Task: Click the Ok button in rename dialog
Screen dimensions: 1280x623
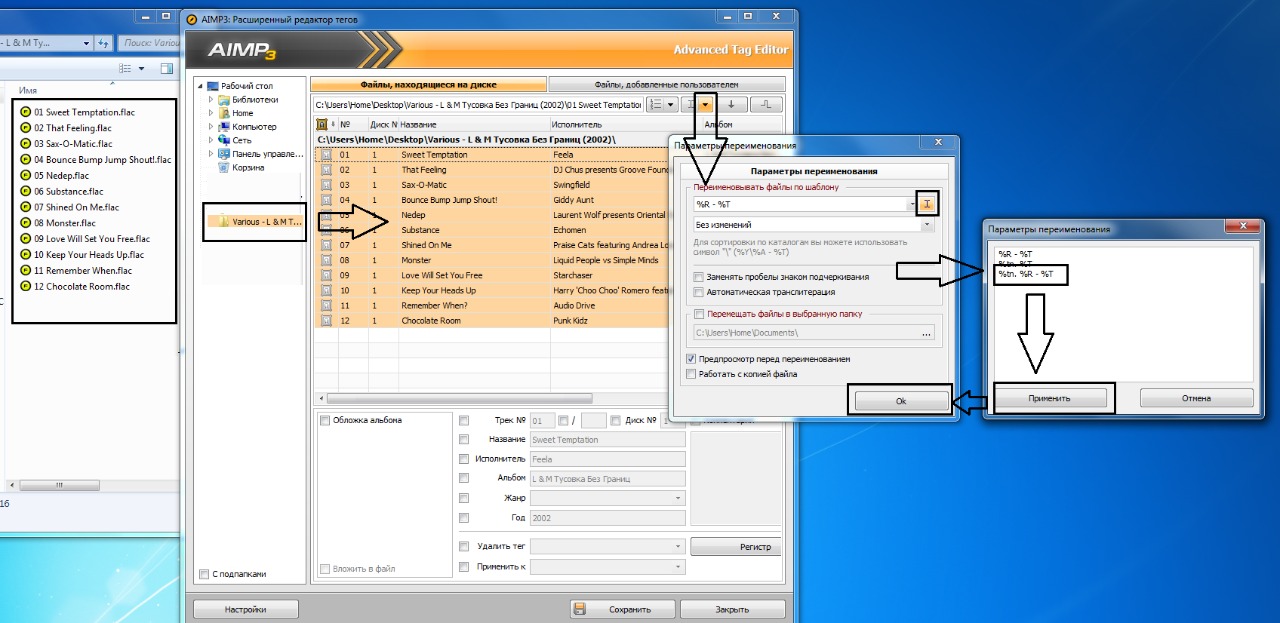Action: pos(900,400)
